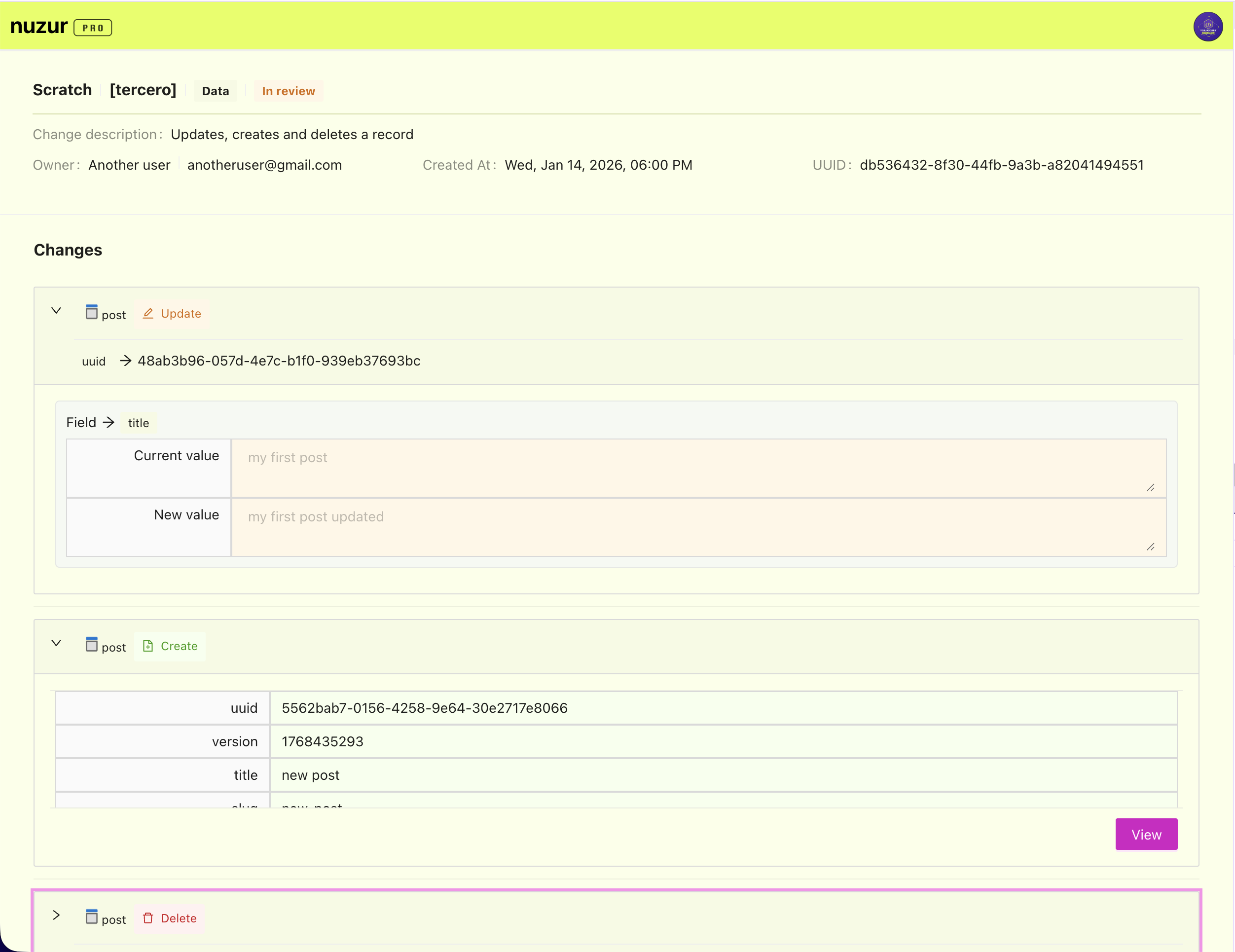Collapse the post Update change section
Viewport: 1235px width, 952px height.
click(x=57, y=311)
